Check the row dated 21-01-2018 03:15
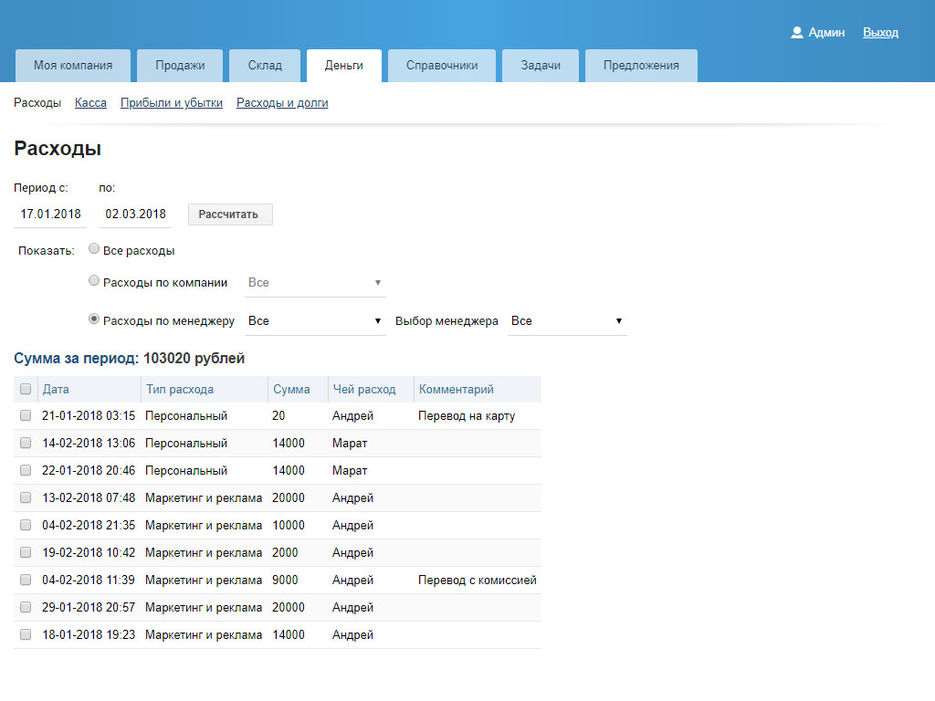This screenshot has width=935, height=701. click(x=26, y=416)
